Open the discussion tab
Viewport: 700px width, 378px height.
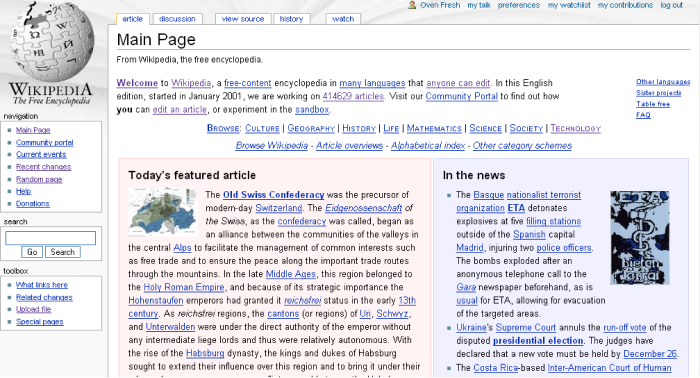(x=177, y=19)
